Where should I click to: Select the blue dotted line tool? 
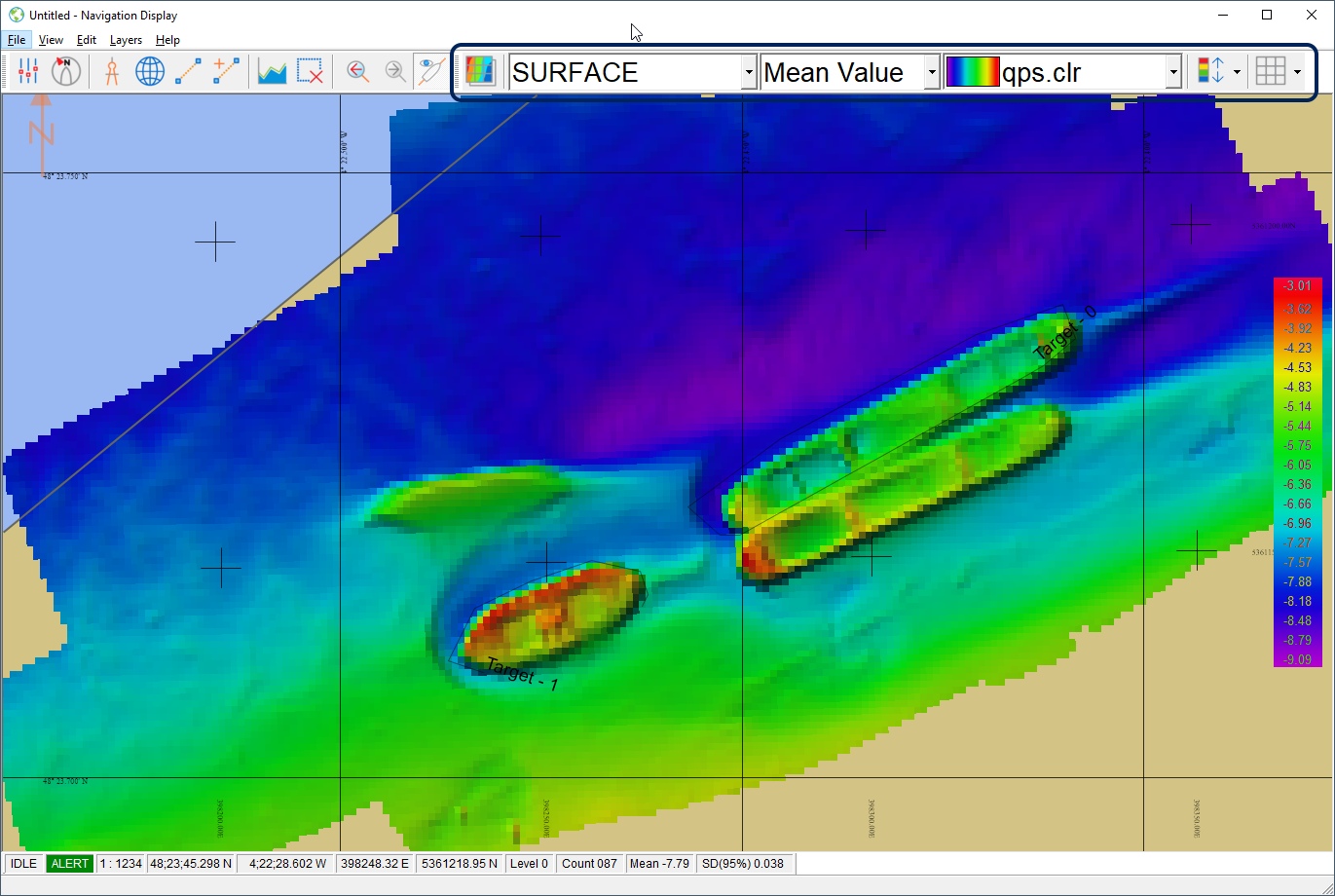point(188,71)
